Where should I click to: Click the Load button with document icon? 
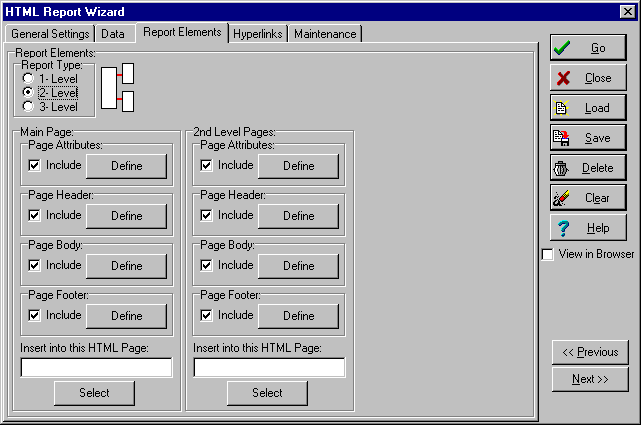click(588, 108)
